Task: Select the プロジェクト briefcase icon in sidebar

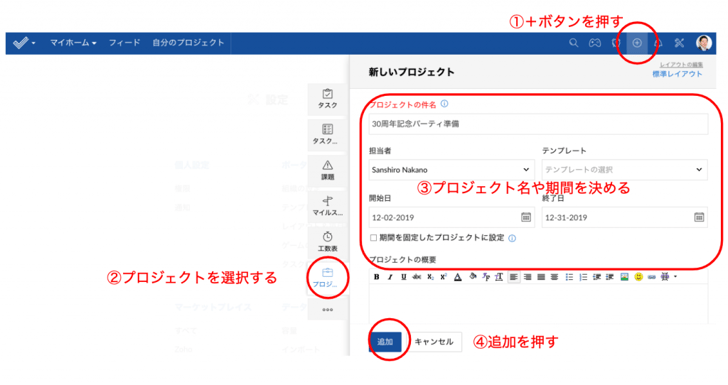Action: [327, 277]
